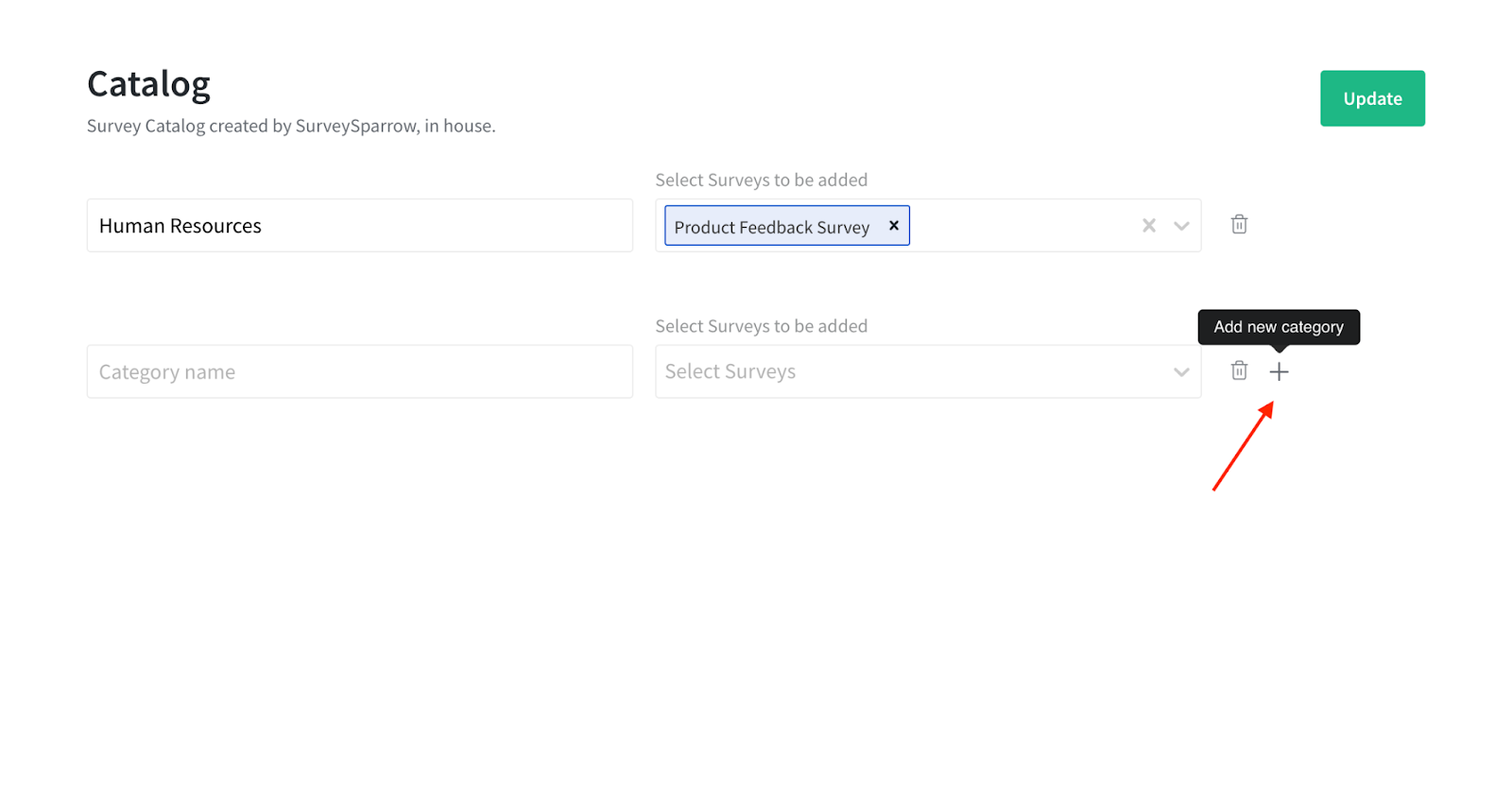Click the Add new category tooltip

[x=1278, y=327]
